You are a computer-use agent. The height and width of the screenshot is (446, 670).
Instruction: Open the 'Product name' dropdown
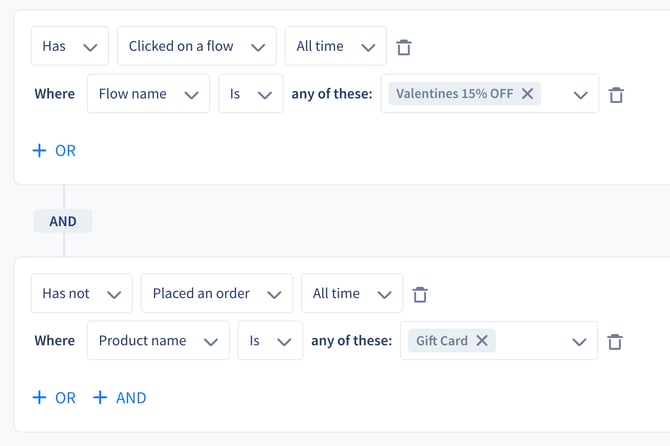tap(158, 340)
